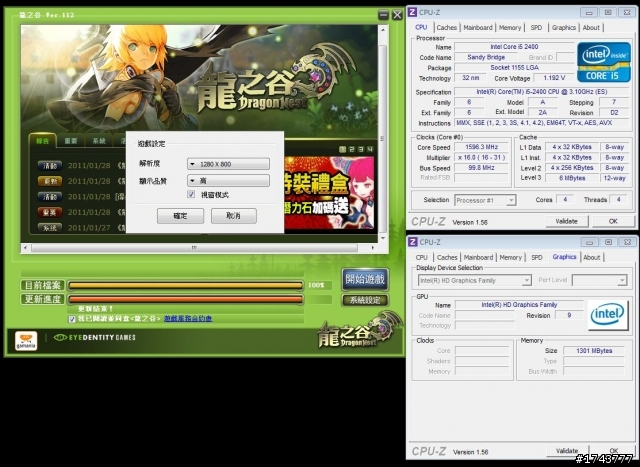Confirm game settings with 確定 button

point(180,216)
